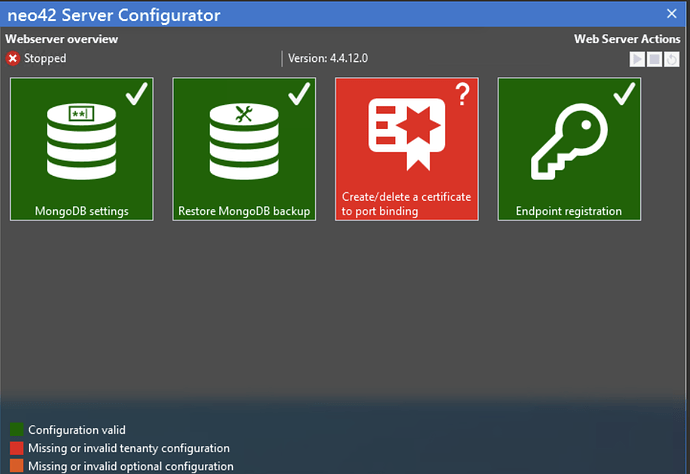Click the green Configuration valid swatch
Viewport: 690px width, 474px height.
point(16,430)
